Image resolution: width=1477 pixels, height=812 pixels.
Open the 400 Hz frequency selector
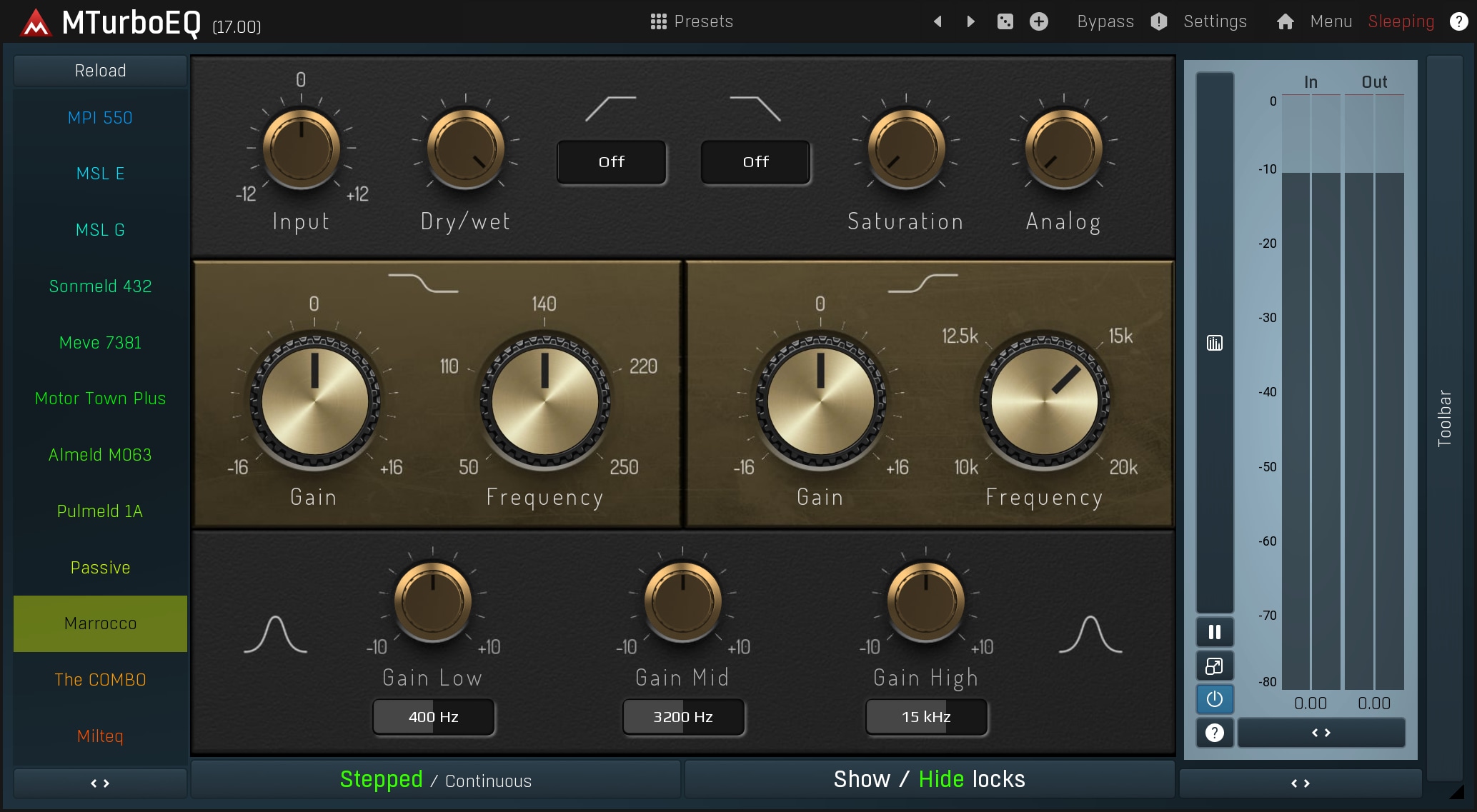click(x=433, y=717)
